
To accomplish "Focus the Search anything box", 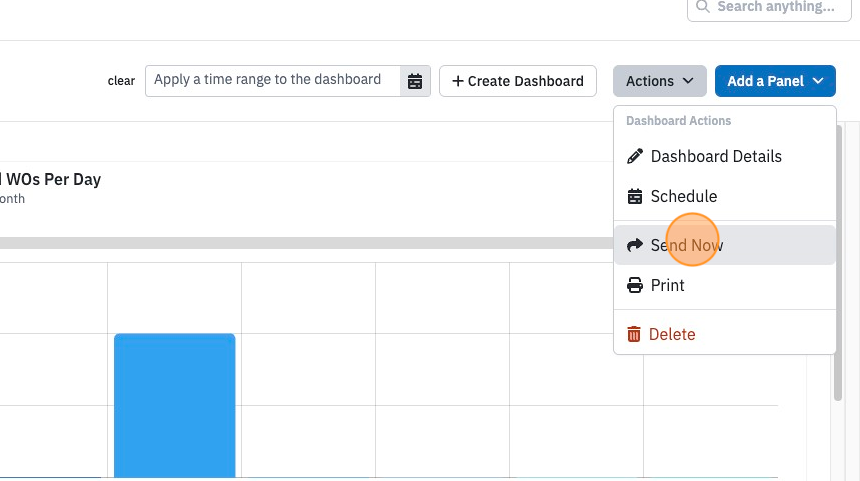I will pos(769,8).
